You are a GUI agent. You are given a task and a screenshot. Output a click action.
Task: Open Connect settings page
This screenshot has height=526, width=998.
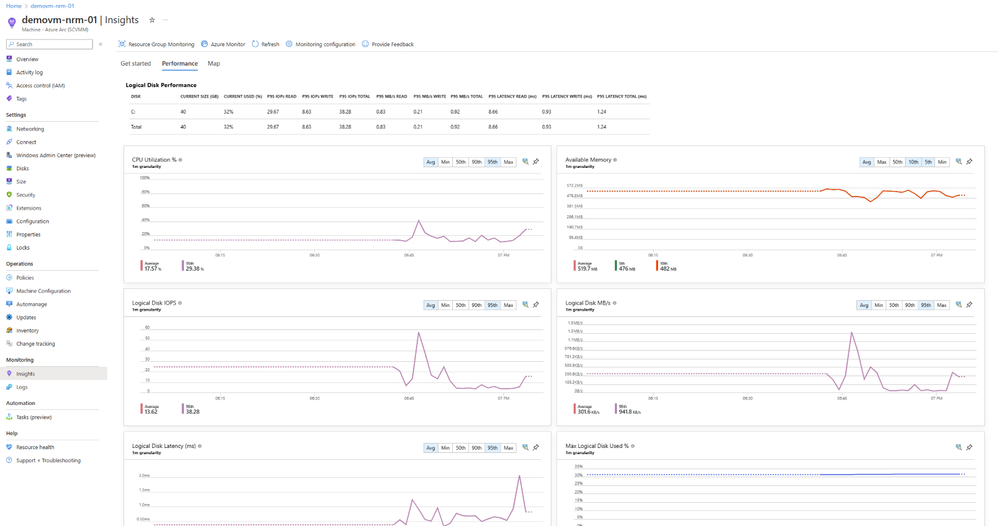coord(26,142)
